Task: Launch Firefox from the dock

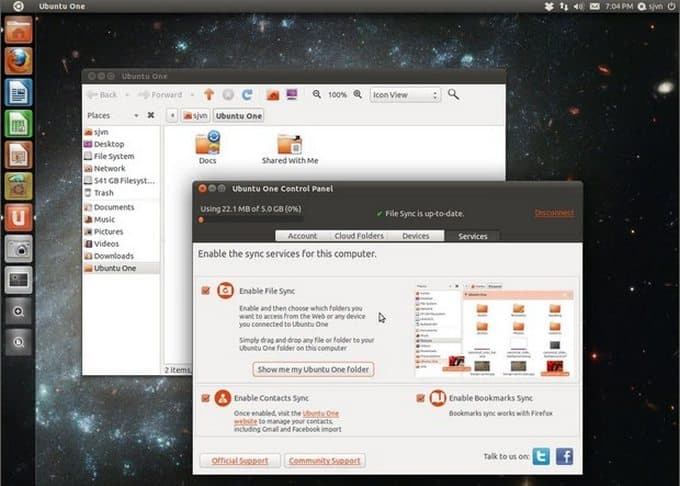Action: pos(18,61)
